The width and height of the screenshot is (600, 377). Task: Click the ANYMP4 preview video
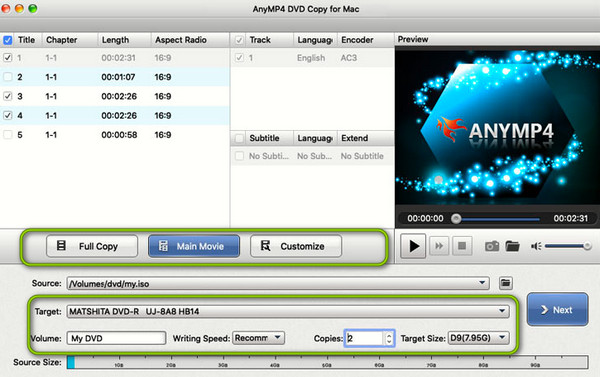coord(497,126)
